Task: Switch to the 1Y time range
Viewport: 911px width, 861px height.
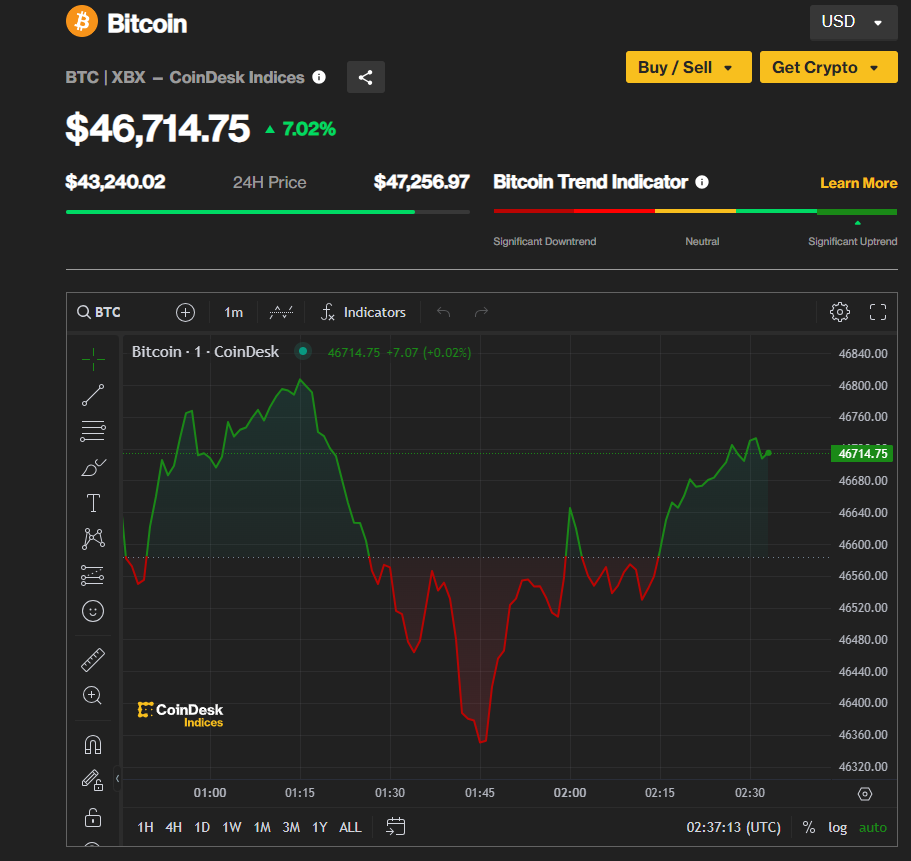Action: click(320, 827)
